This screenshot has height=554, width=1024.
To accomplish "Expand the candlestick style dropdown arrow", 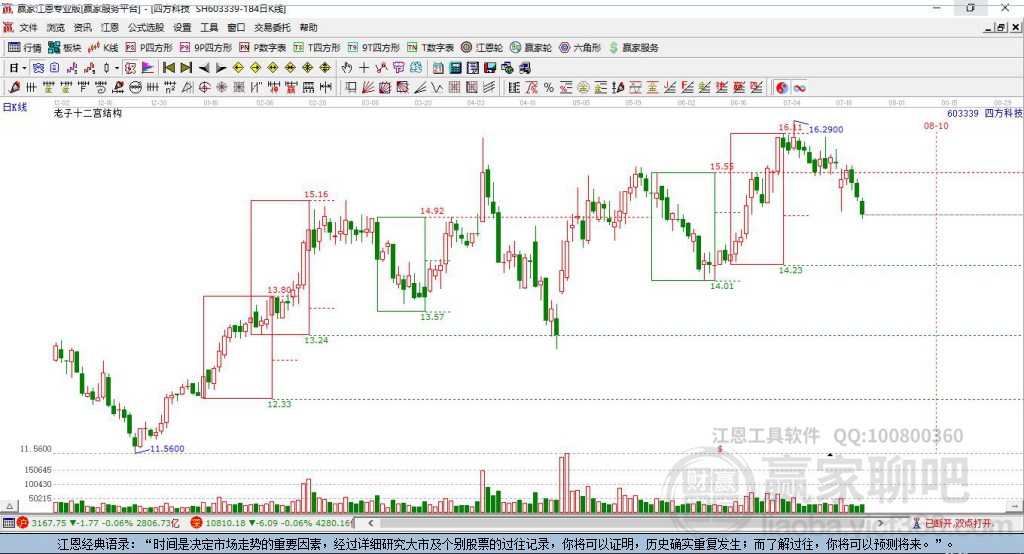I will pyautogui.click(x=117, y=68).
